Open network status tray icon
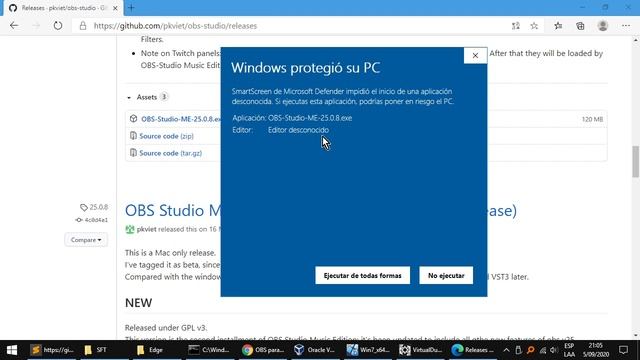The image size is (640, 360). point(542,350)
